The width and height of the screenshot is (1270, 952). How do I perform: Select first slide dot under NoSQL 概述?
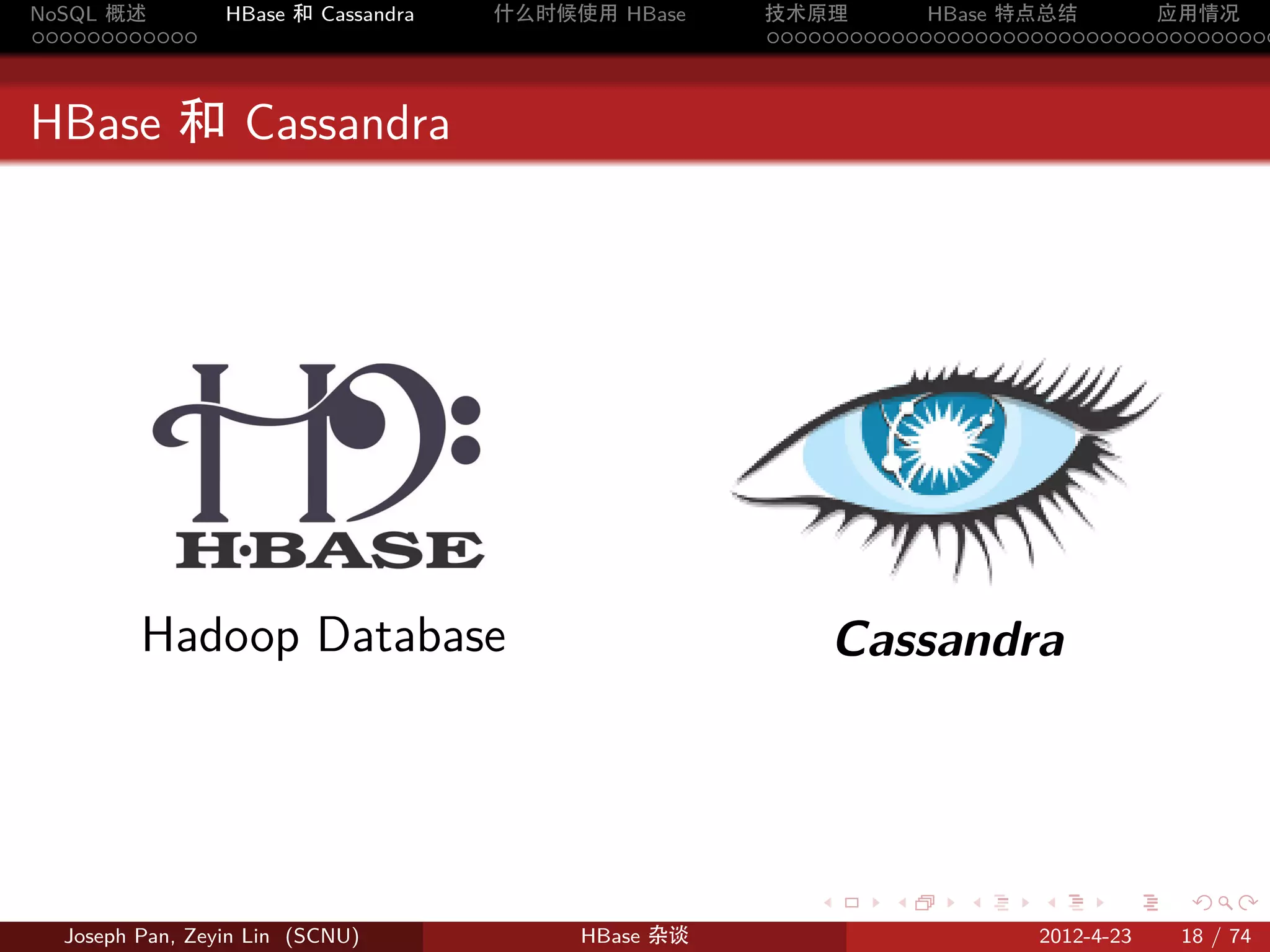[x=38, y=38]
